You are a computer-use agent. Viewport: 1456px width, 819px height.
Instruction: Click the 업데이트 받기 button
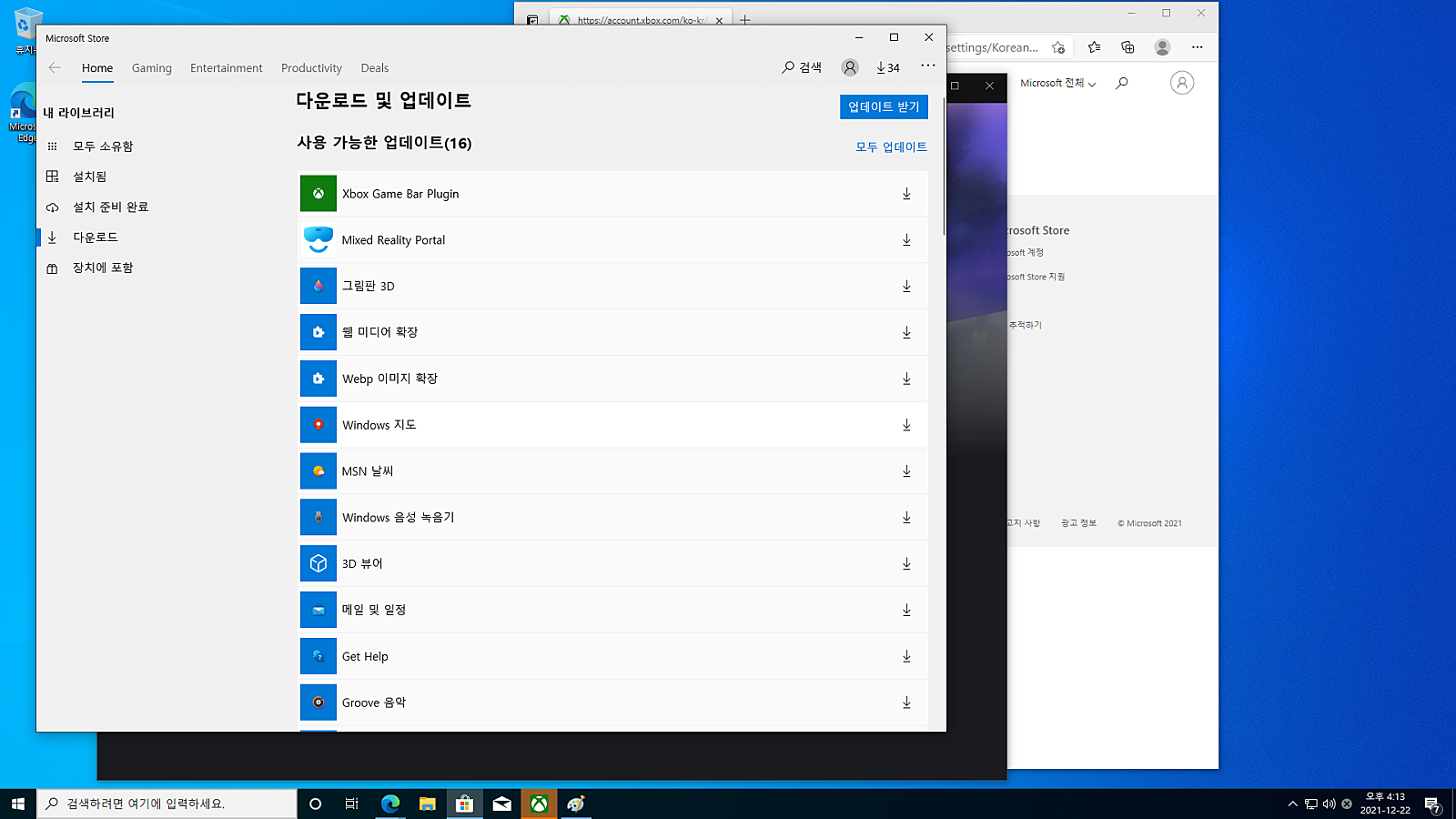click(x=884, y=106)
